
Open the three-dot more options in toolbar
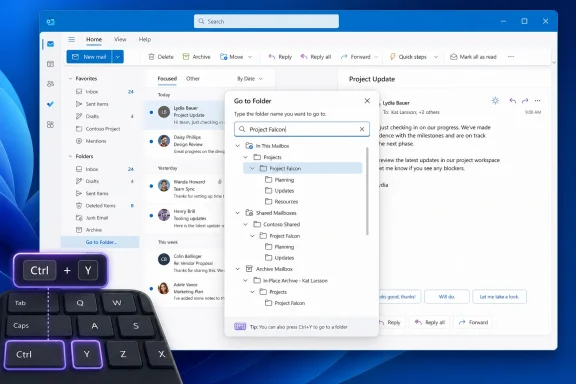511,57
